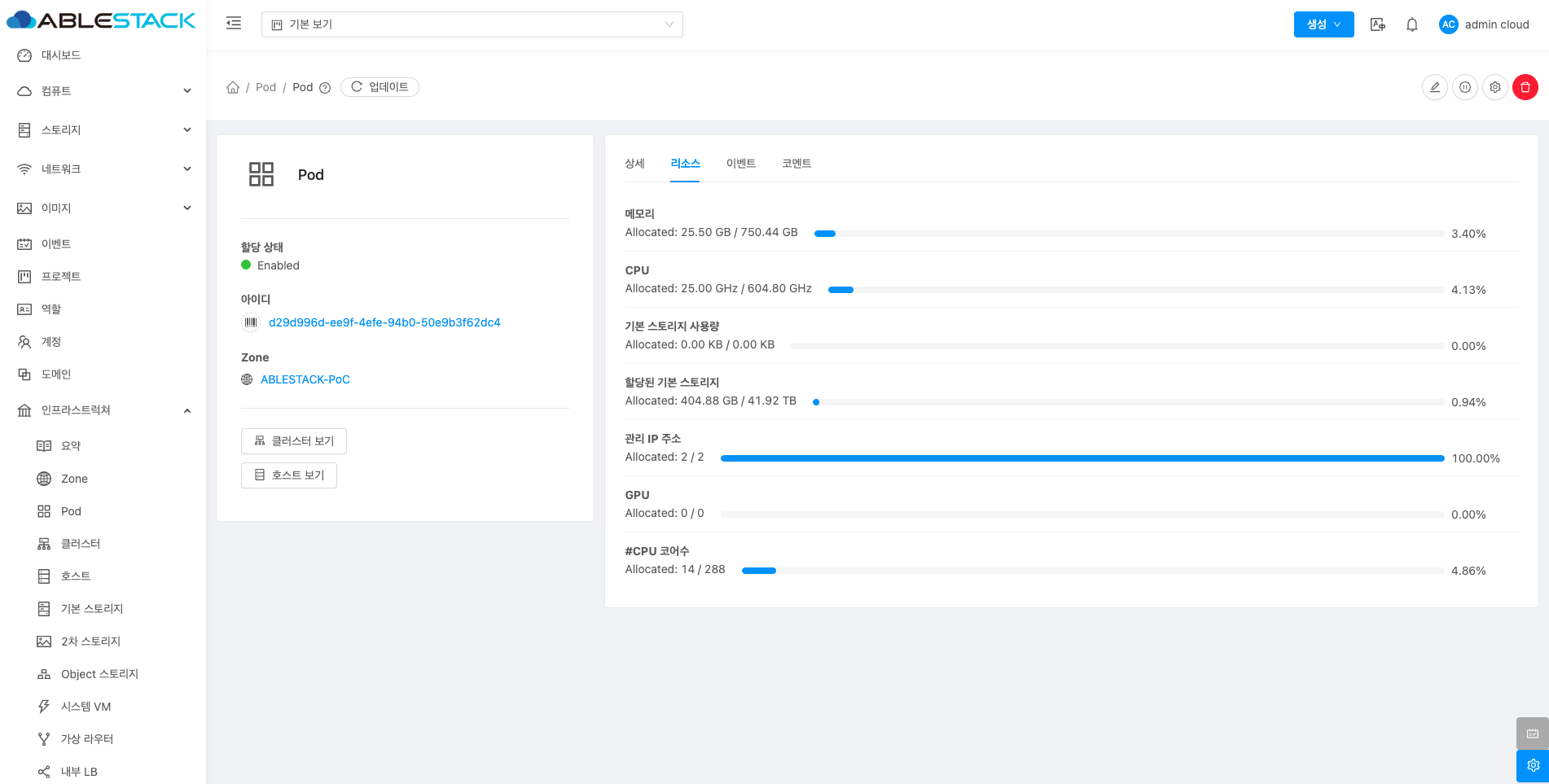
Task: Open the 기본 보기 view dropdown
Action: click(472, 24)
